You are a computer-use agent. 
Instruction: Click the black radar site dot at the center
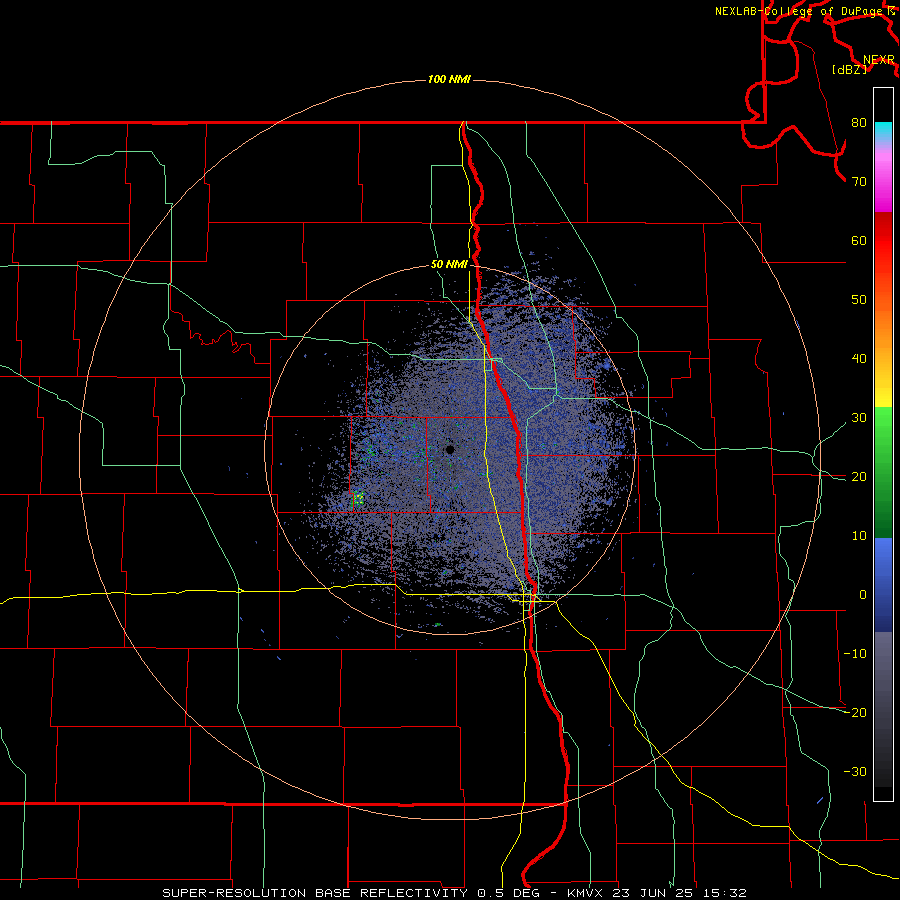pyautogui.click(x=450, y=449)
